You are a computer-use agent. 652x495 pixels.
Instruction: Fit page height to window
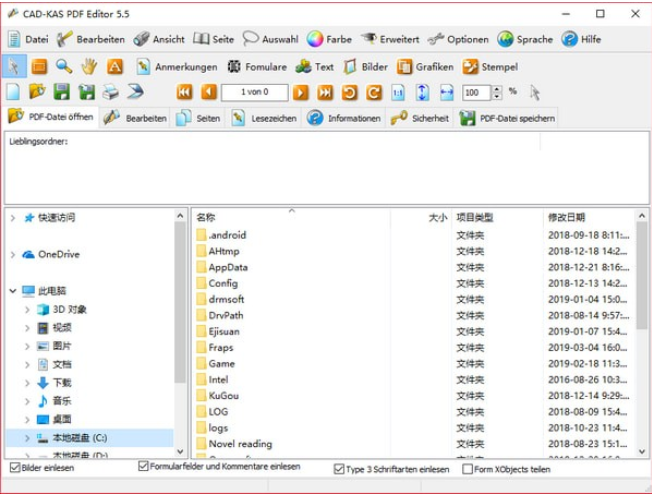(422, 92)
